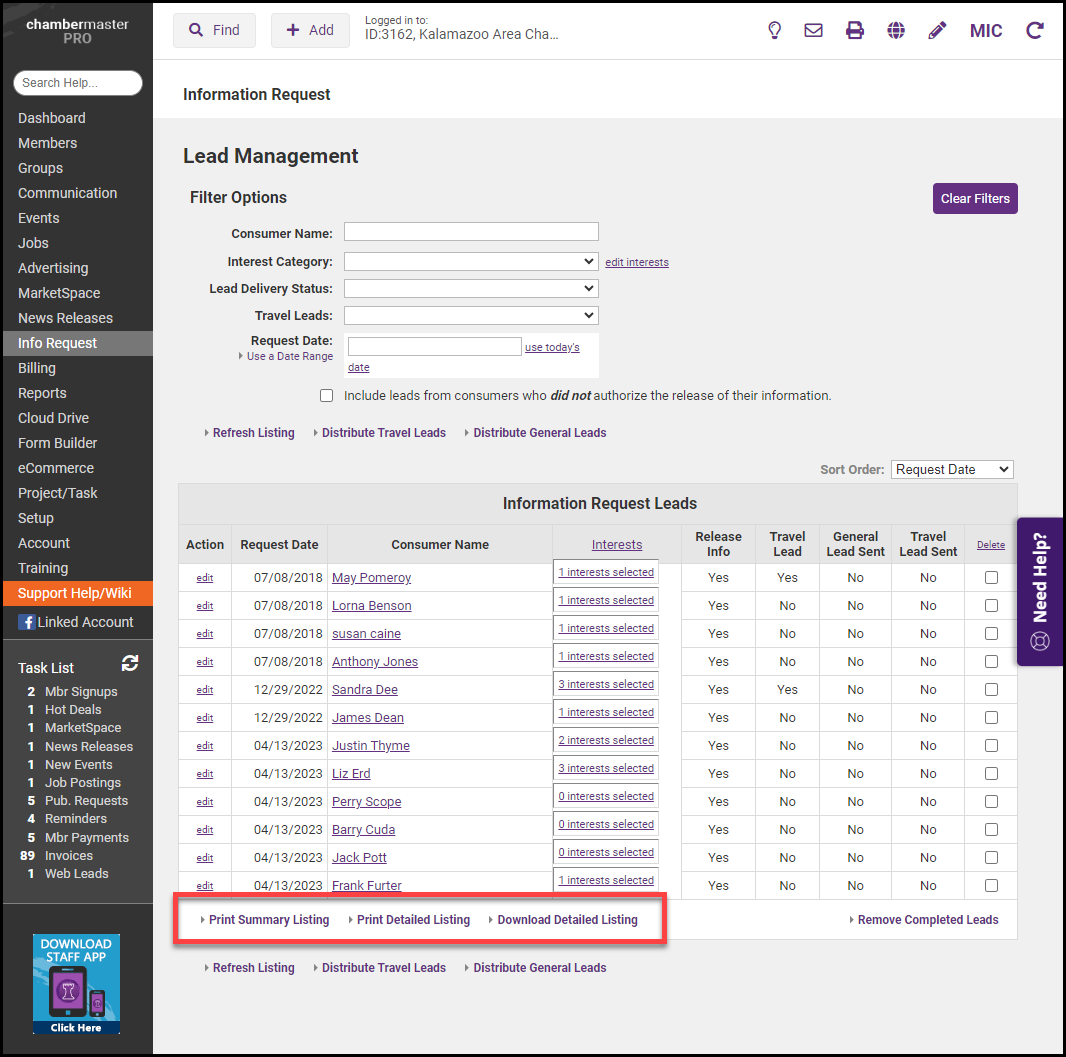Image resolution: width=1066 pixels, height=1057 pixels.
Task: Open the Interest Category dropdown
Action: coord(471,262)
